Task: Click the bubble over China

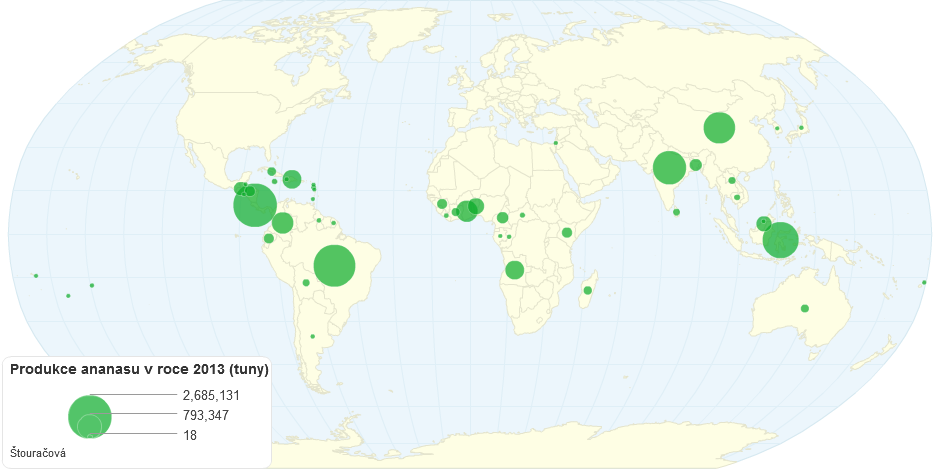Action: (719, 128)
